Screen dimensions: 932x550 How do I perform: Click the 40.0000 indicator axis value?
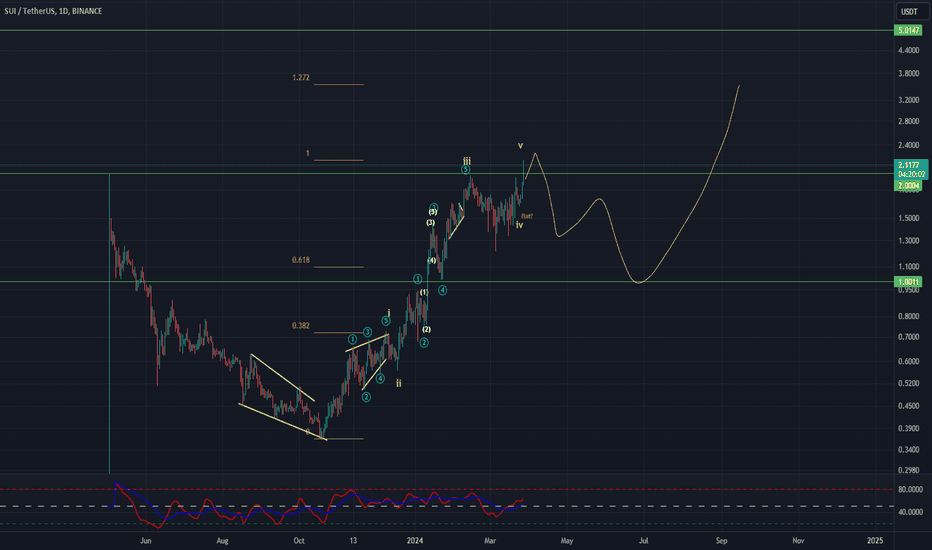click(910, 512)
